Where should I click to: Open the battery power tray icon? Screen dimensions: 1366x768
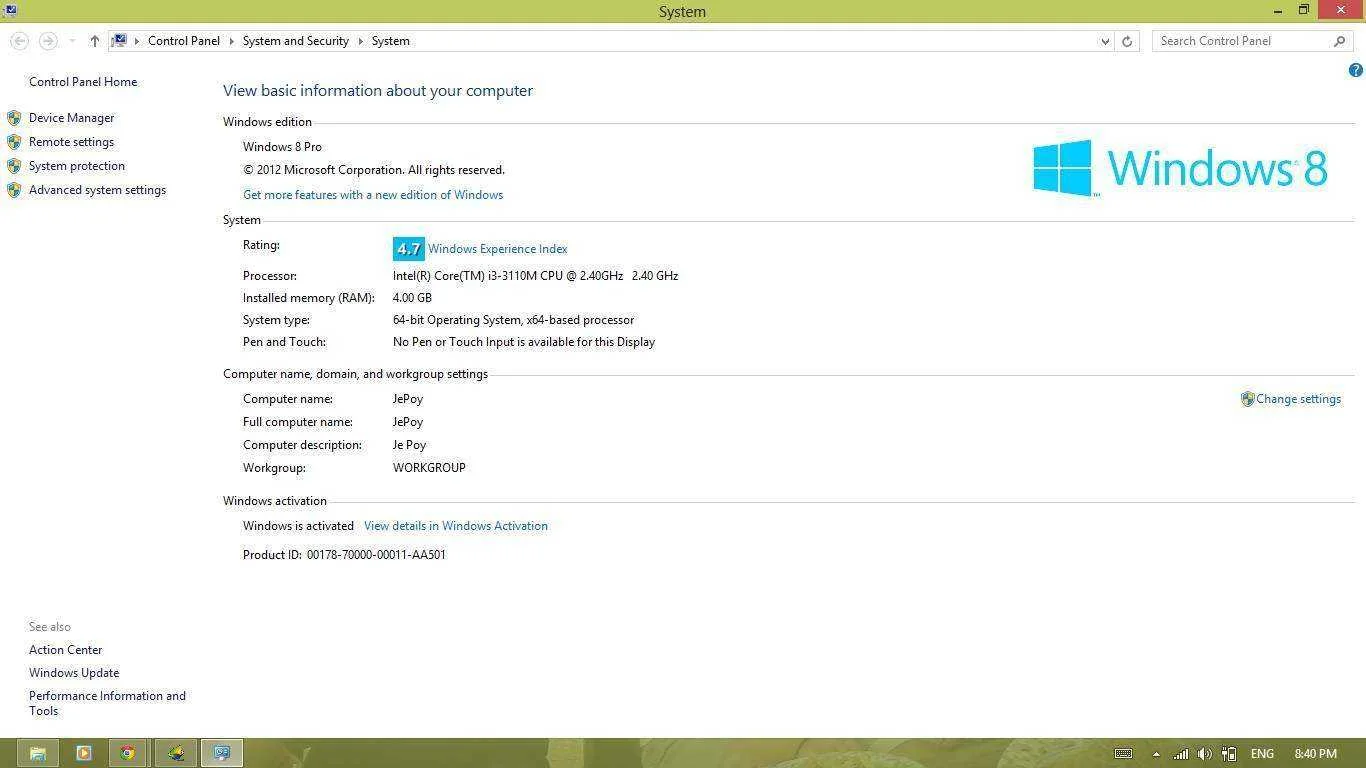pos(1229,754)
